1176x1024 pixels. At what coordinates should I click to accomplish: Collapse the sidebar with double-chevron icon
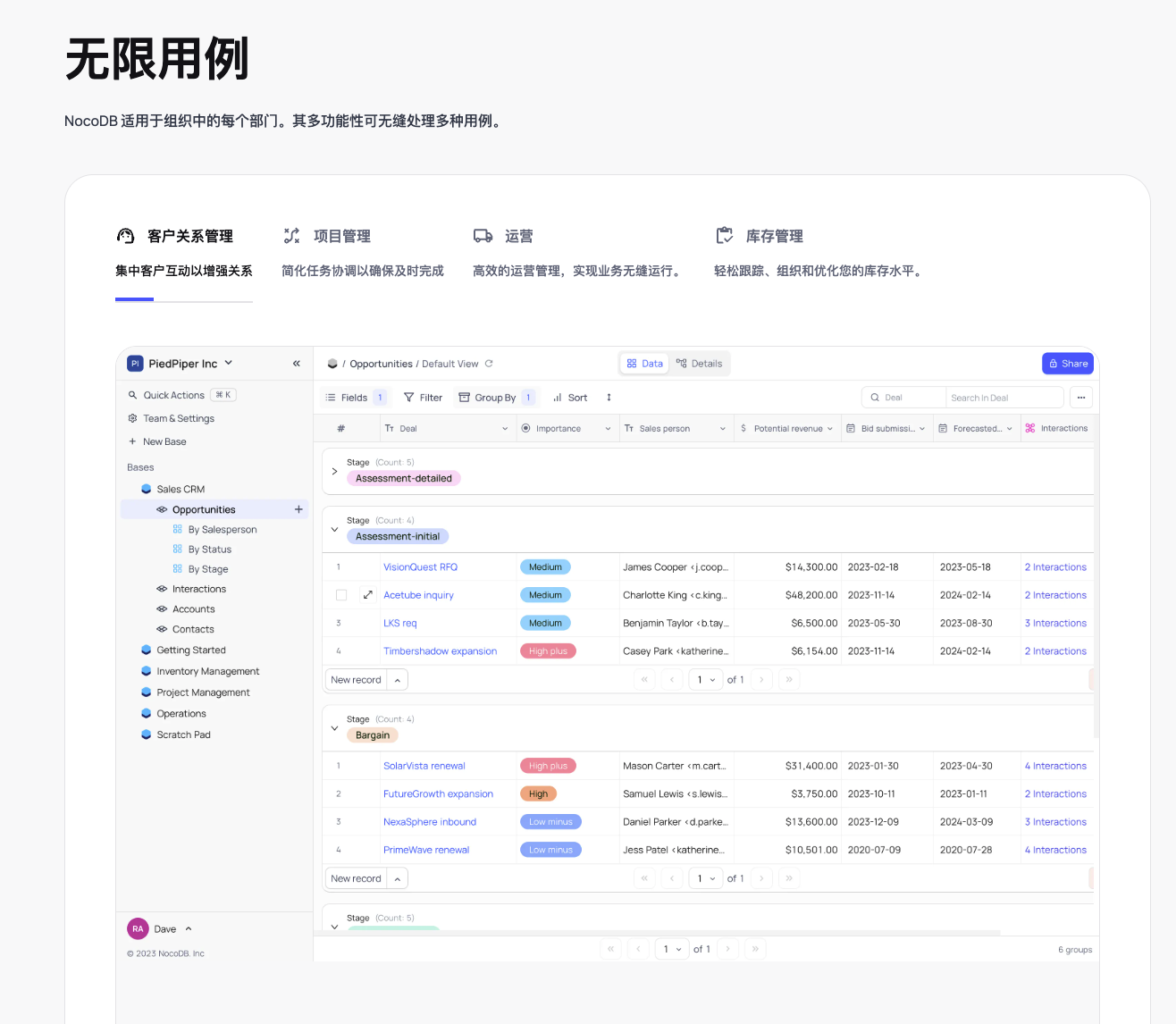[297, 364]
